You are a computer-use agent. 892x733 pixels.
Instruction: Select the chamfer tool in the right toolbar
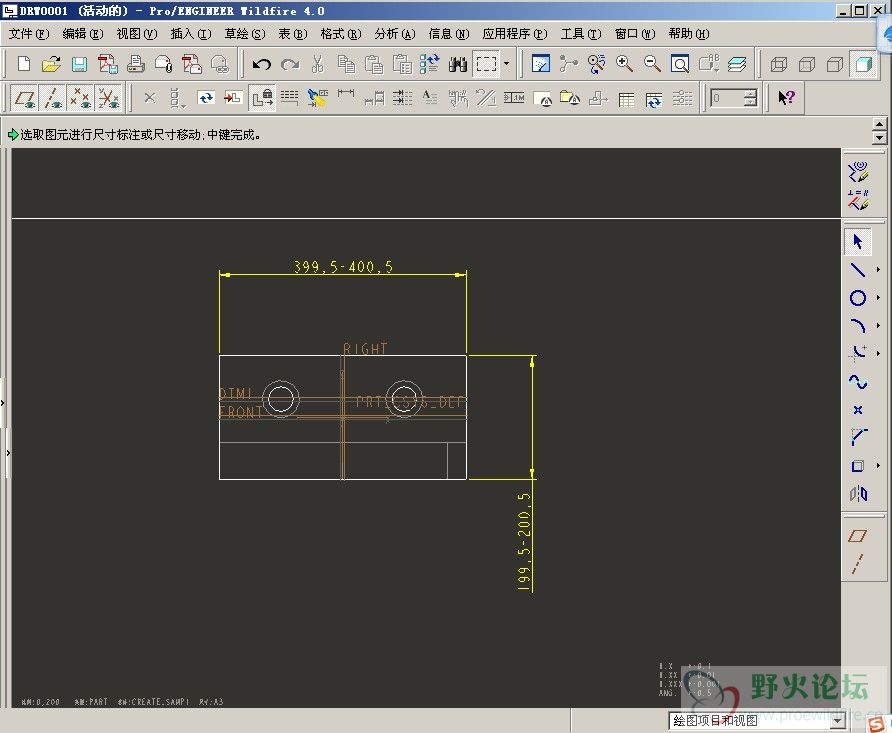tap(858, 437)
